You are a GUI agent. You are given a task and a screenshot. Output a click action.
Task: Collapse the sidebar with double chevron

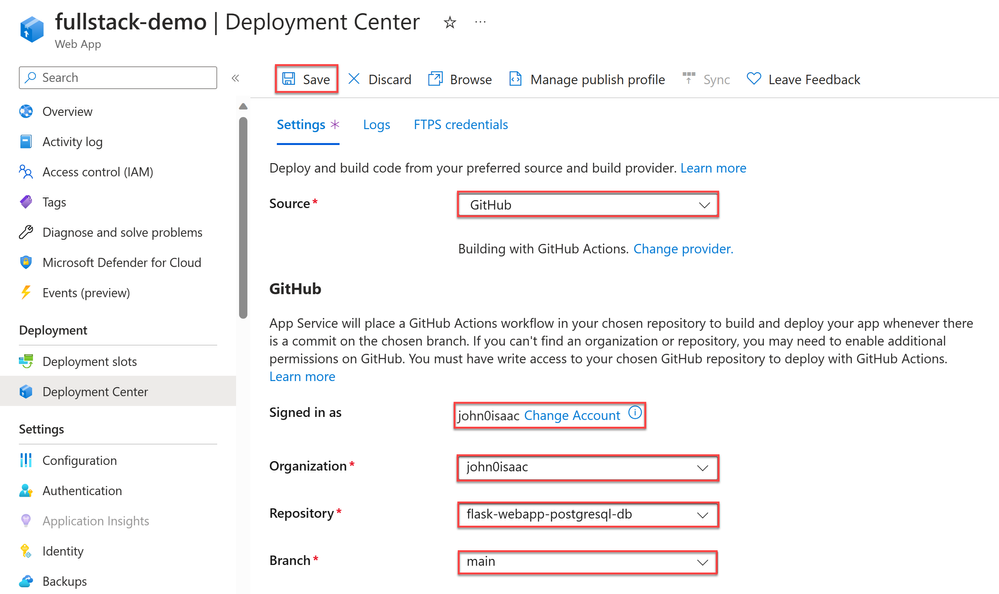tap(235, 78)
